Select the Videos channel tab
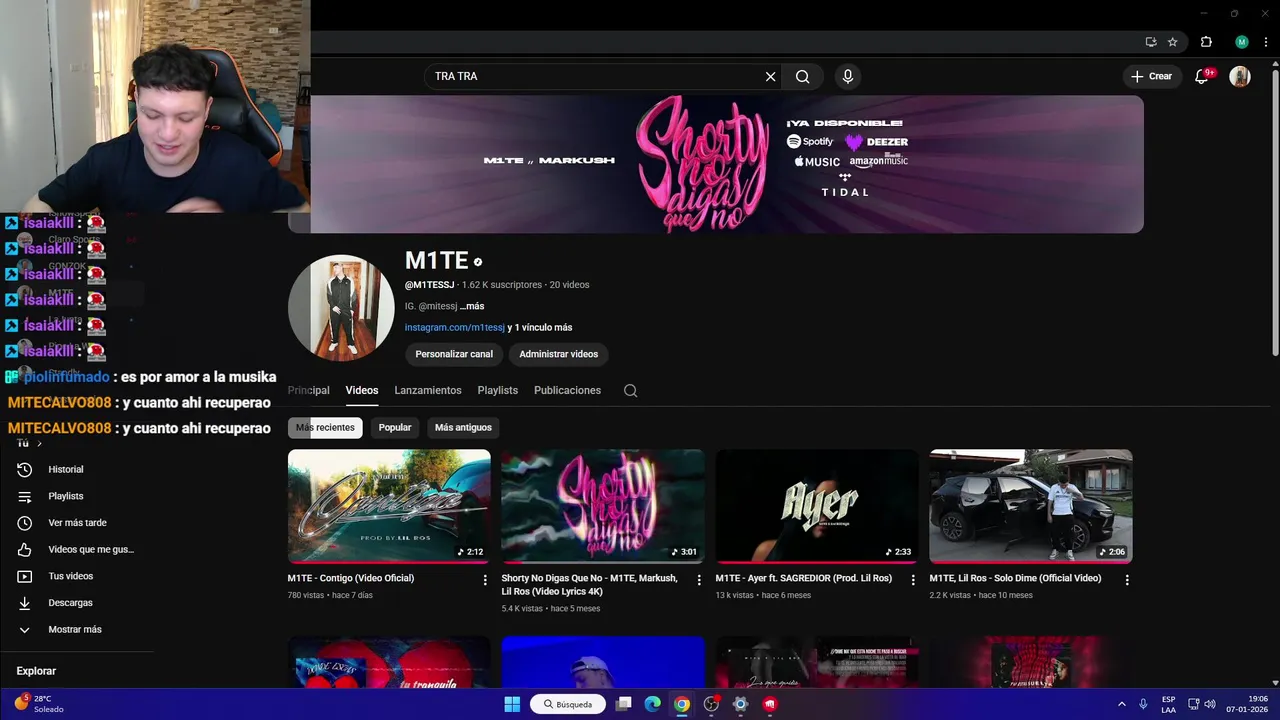 coord(362,390)
